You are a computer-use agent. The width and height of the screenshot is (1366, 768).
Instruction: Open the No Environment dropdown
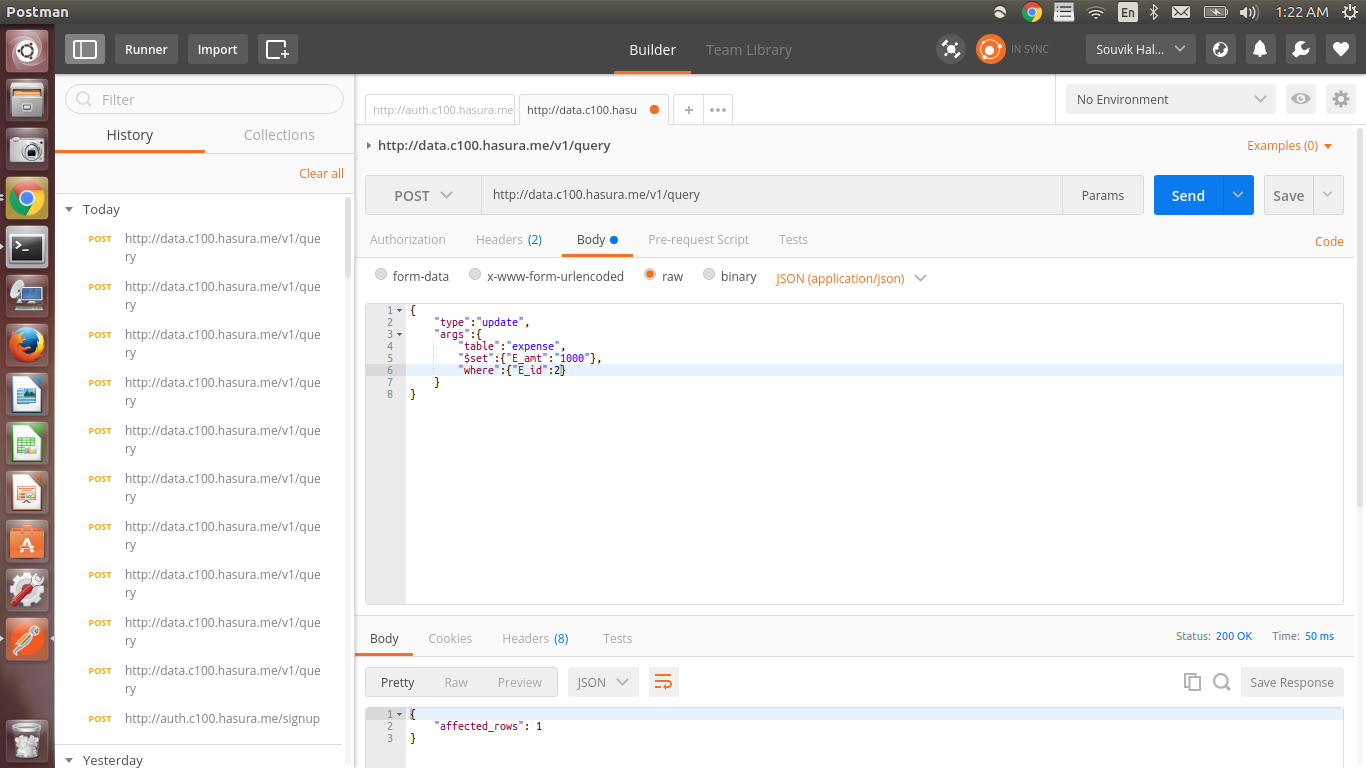(x=1171, y=99)
